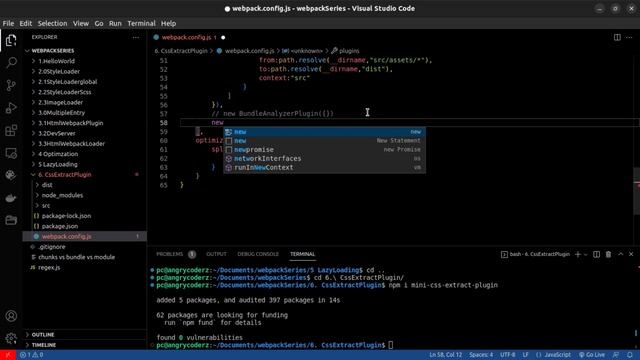
Task: Open Explorer Views and More Actions ellipsis
Action: pos(136,37)
